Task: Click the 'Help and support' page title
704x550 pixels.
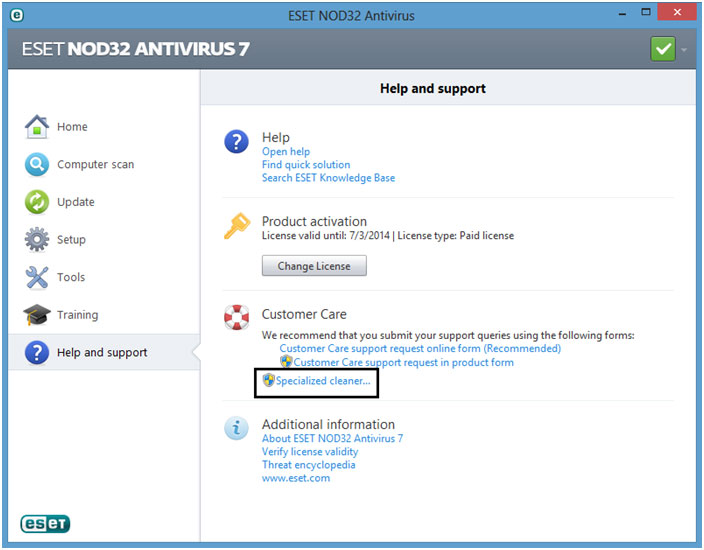Action: (x=433, y=88)
